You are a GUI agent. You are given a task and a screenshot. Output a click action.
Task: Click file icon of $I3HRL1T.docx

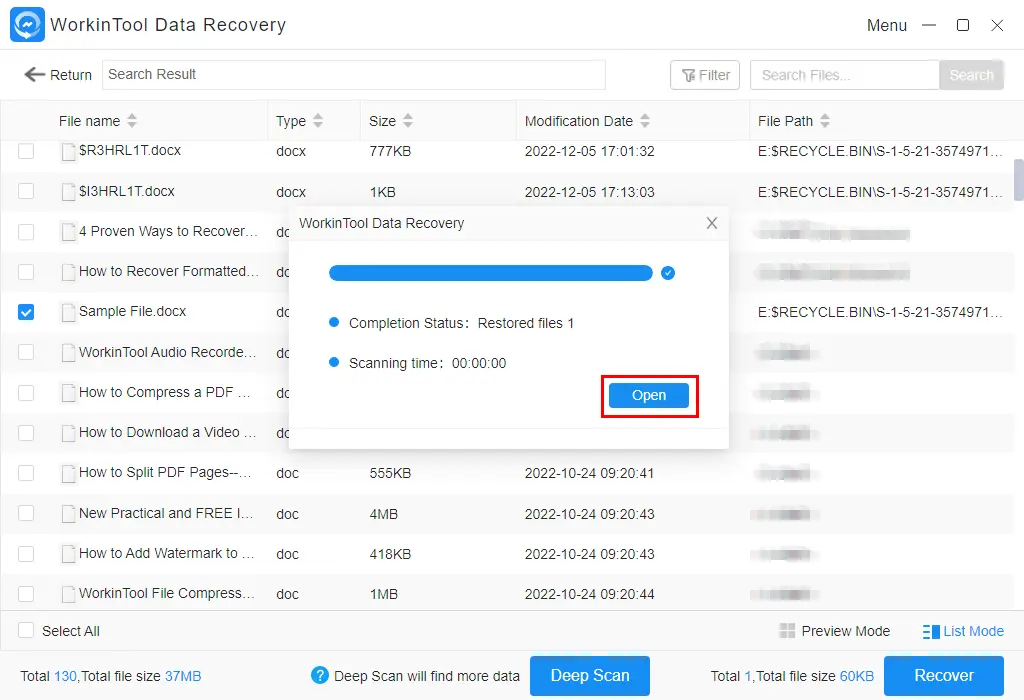[x=68, y=192]
